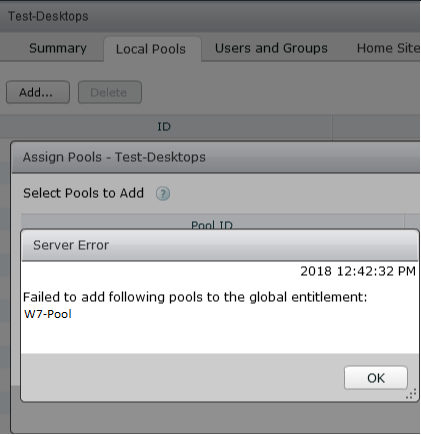The image size is (421, 435).
Task: Select the Local Pools tab
Action: pos(151,49)
